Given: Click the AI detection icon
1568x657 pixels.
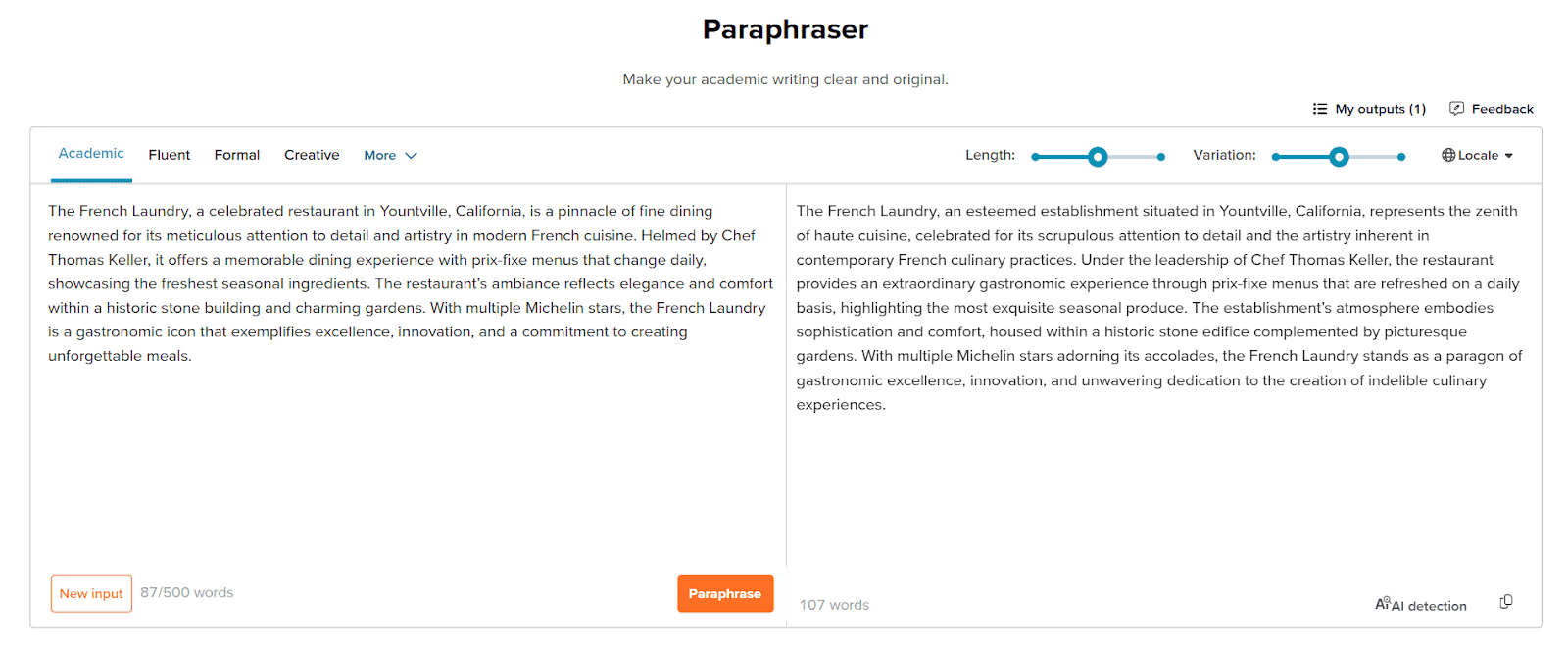Looking at the screenshot, I should [1383, 604].
